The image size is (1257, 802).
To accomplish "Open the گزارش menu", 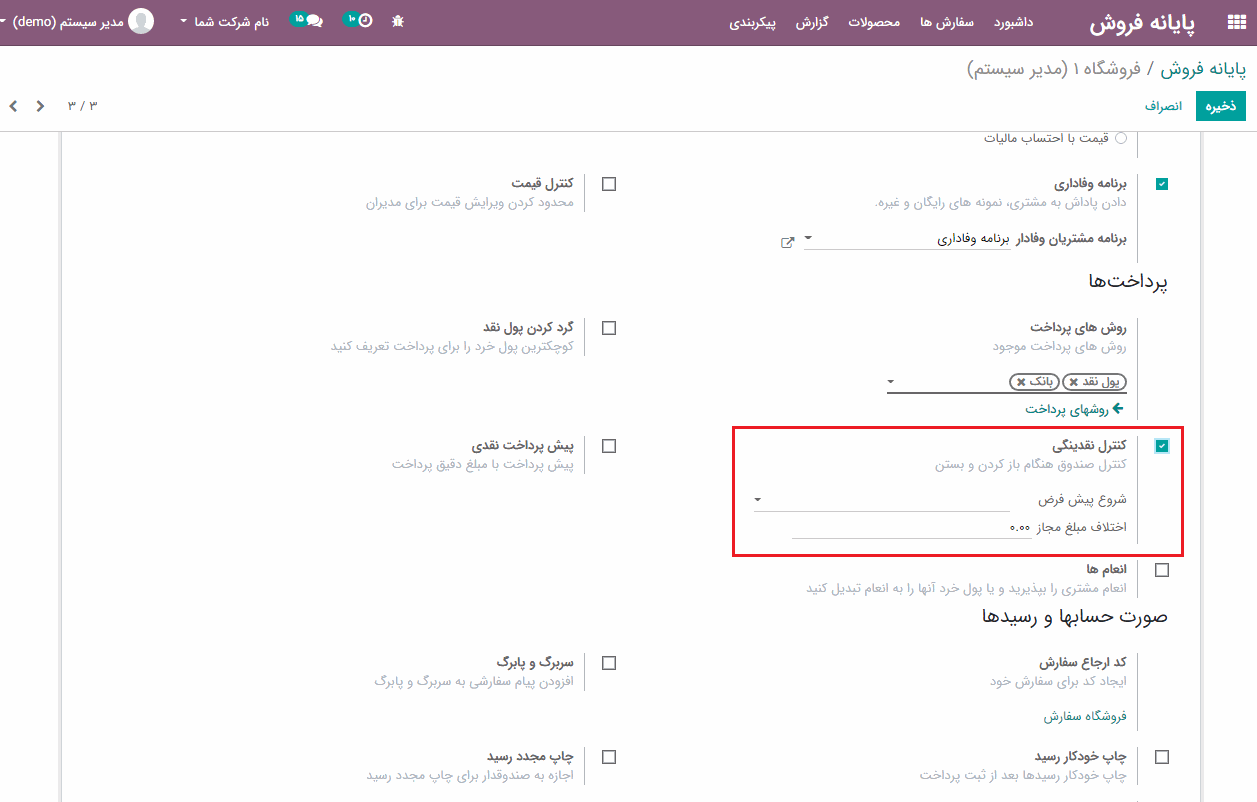I will tap(812, 22).
